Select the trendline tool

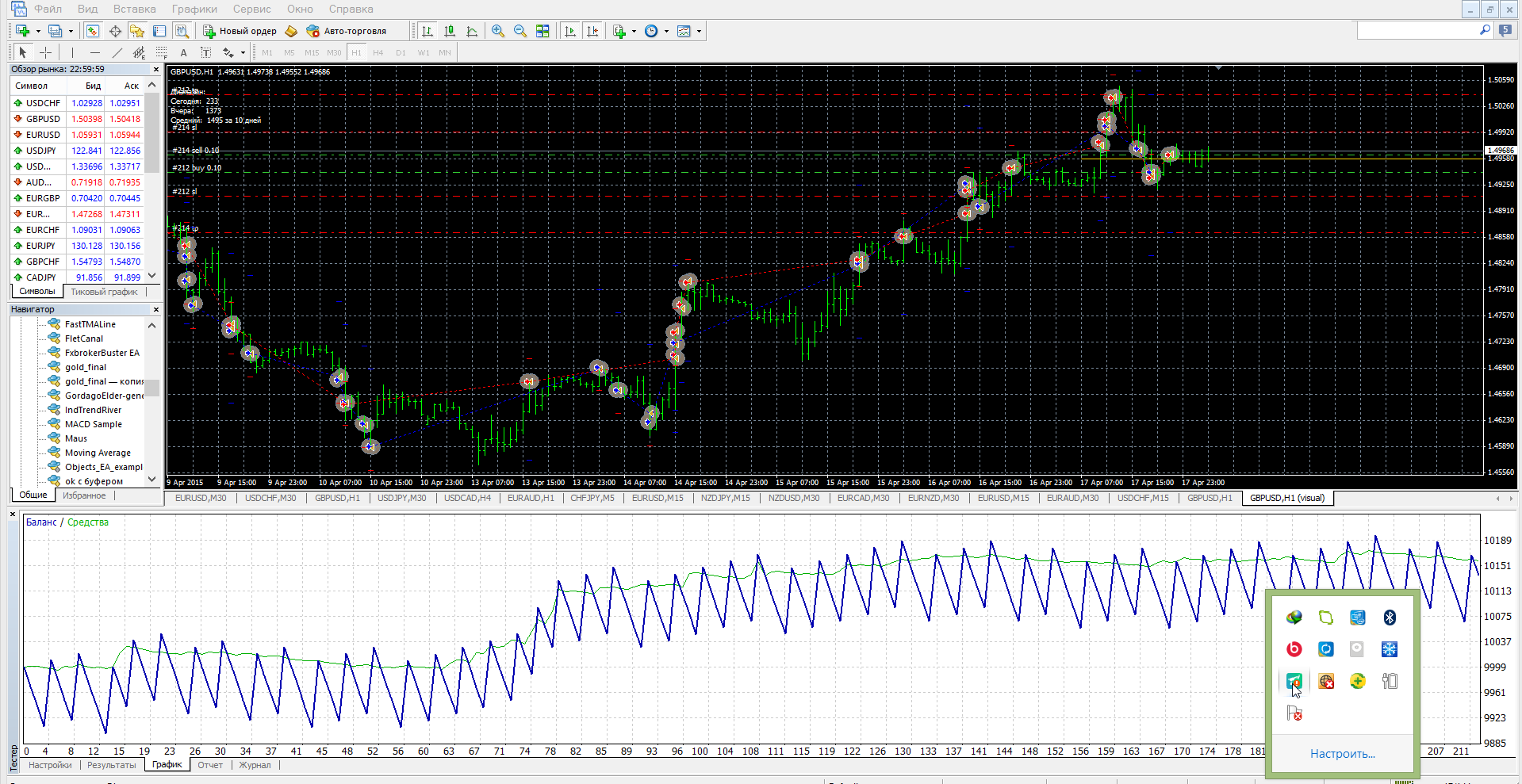coord(117,52)
